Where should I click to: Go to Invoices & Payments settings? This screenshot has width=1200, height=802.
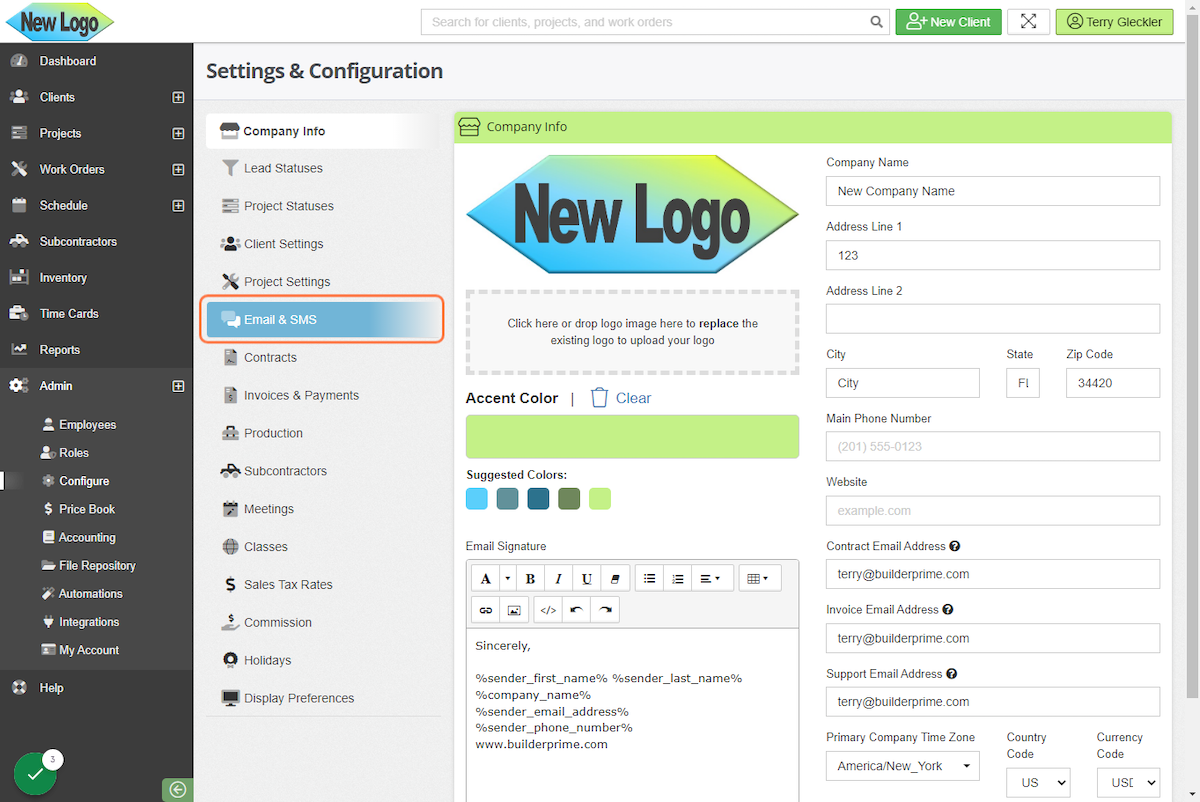coord(301,395)
